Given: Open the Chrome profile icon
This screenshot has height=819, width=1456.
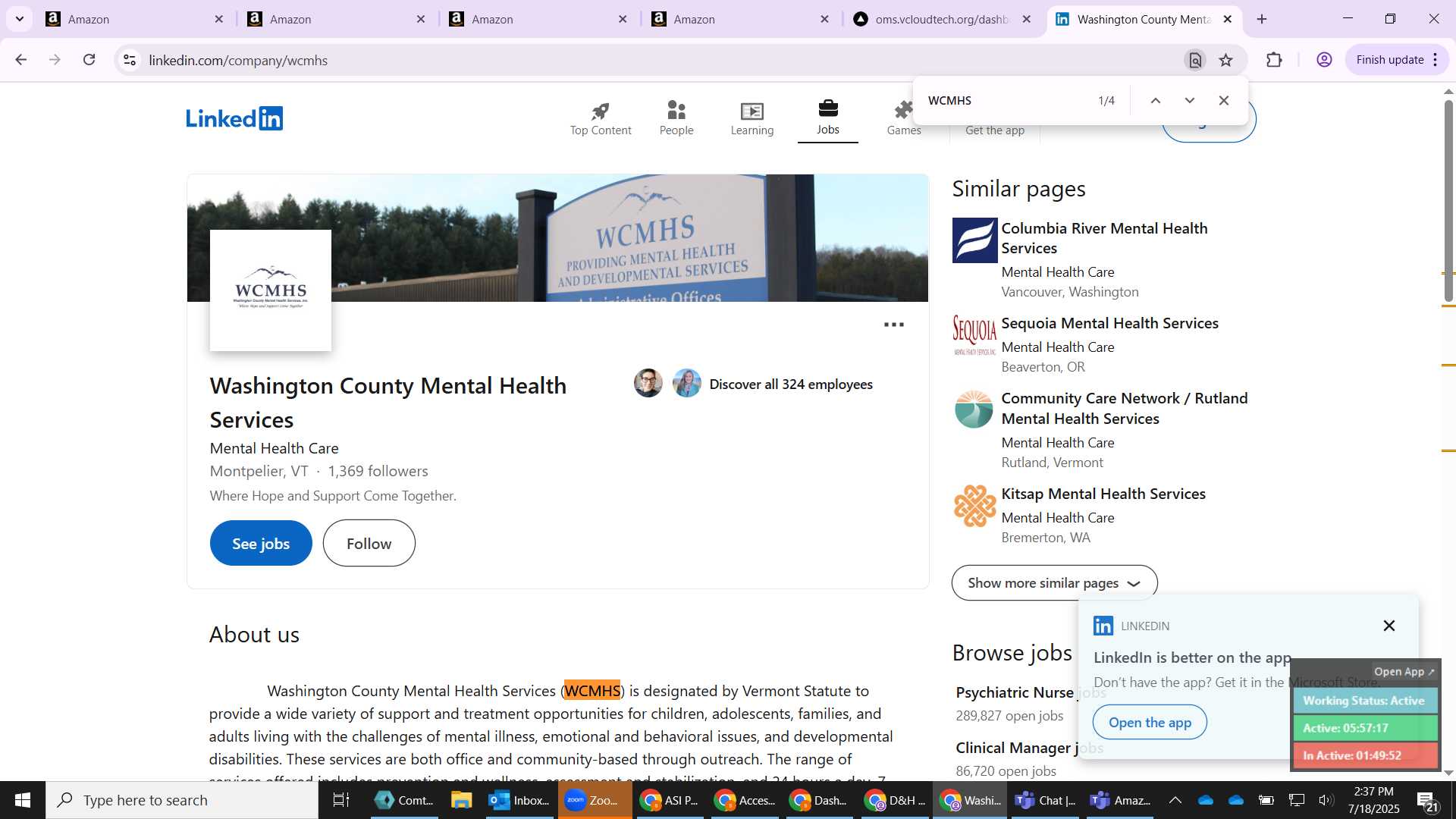Looking at the screenshot, I should (1324, 60).
